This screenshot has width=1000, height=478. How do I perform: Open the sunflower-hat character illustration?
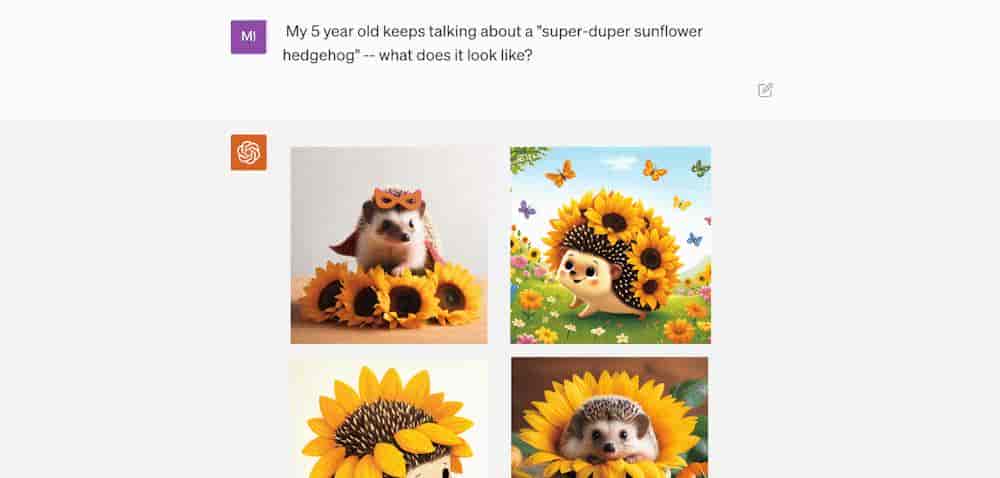point(389,418)
